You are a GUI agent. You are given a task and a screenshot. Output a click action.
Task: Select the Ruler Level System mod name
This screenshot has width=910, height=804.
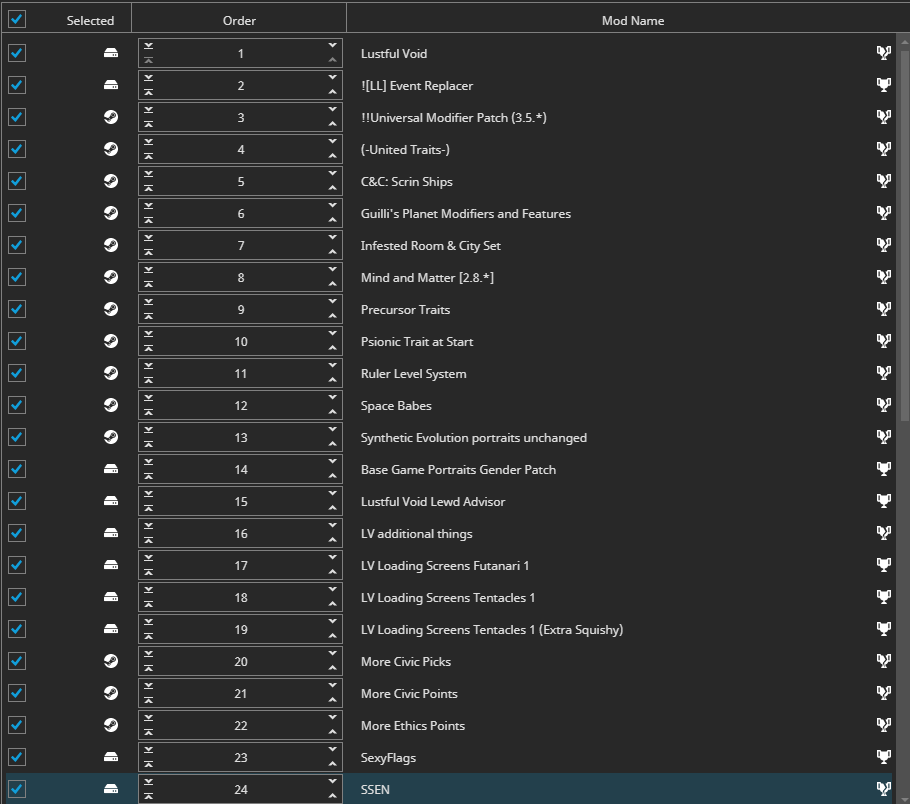[413, 373]
